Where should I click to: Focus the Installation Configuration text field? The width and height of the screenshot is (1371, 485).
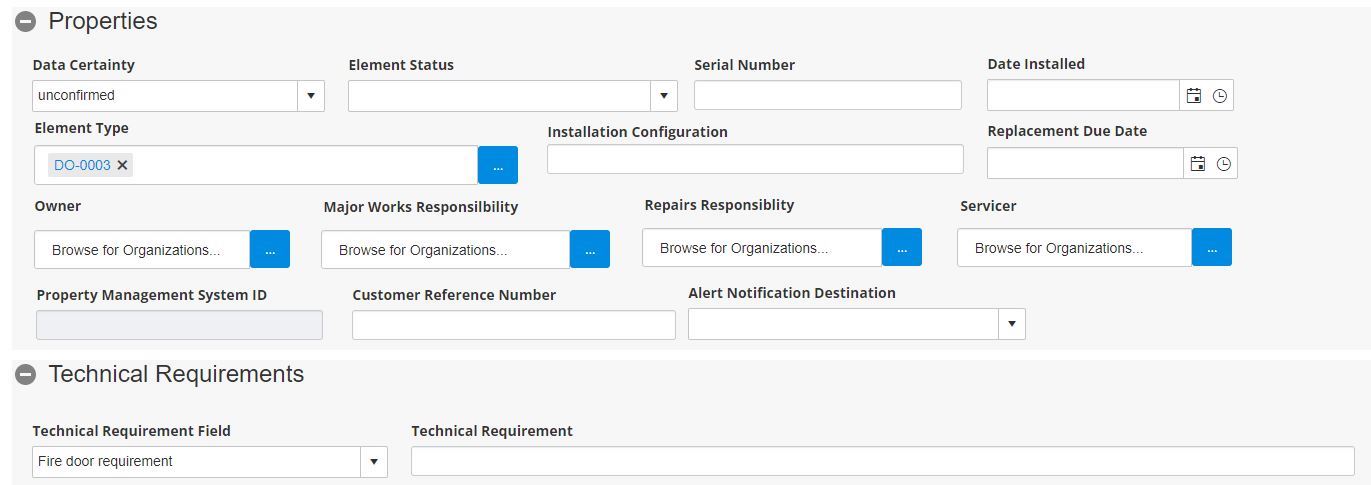click(755, 159)
